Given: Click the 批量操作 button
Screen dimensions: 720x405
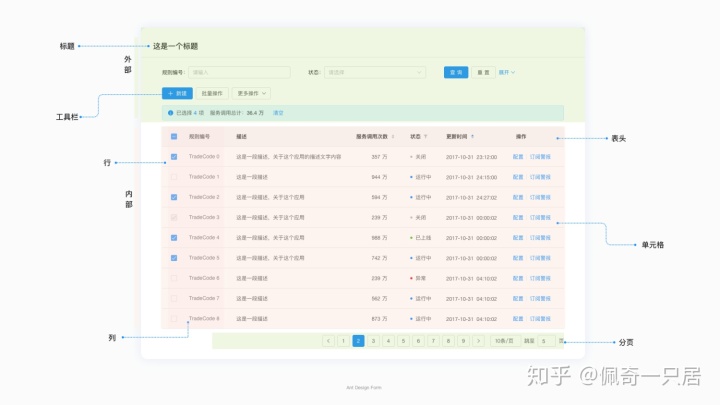Looking at the screenshot, I should [212, 93].
